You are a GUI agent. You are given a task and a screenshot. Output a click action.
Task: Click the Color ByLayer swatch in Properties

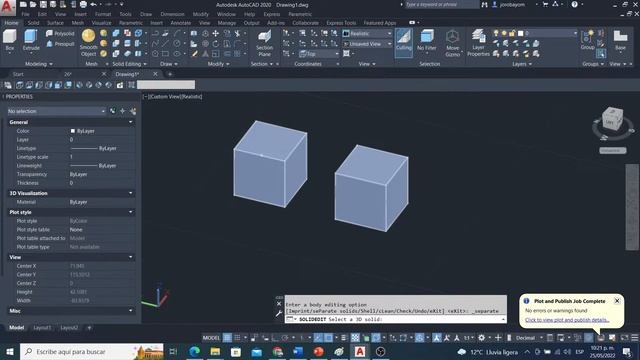pos(73,131)
